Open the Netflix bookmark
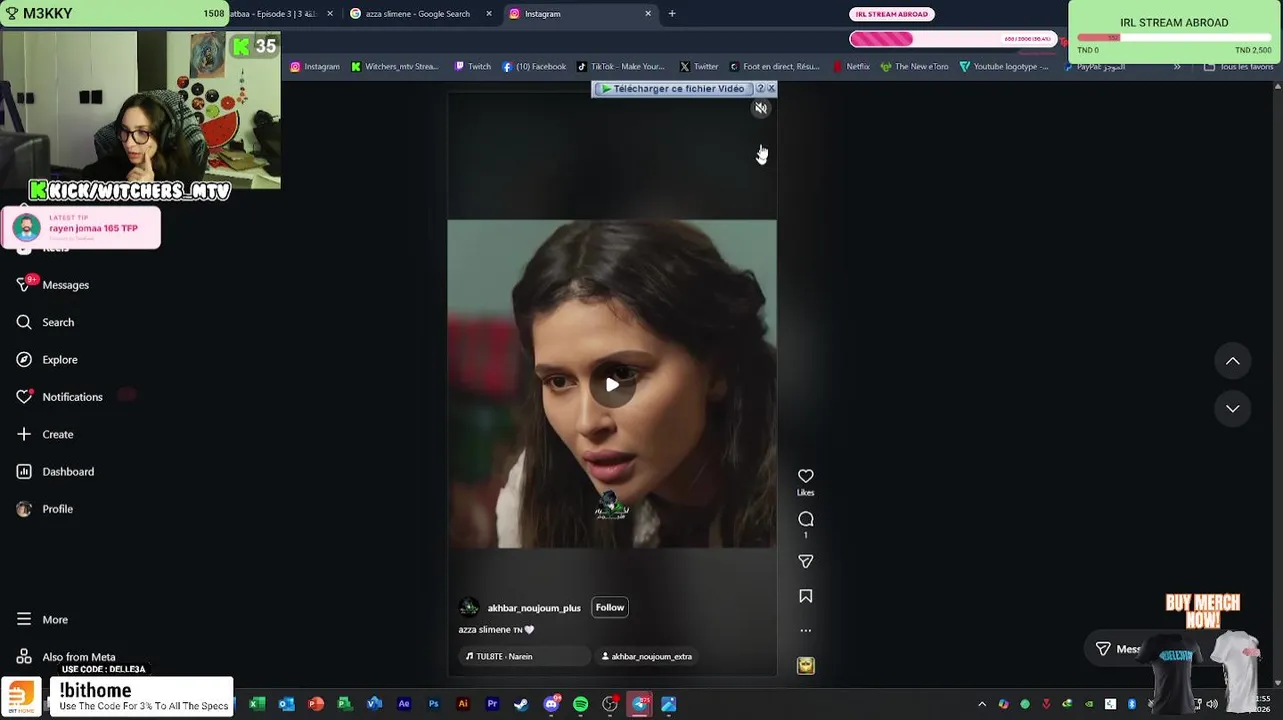Image resolution: width=1283 pixels, height=720 pixels. tap(851, 67)
